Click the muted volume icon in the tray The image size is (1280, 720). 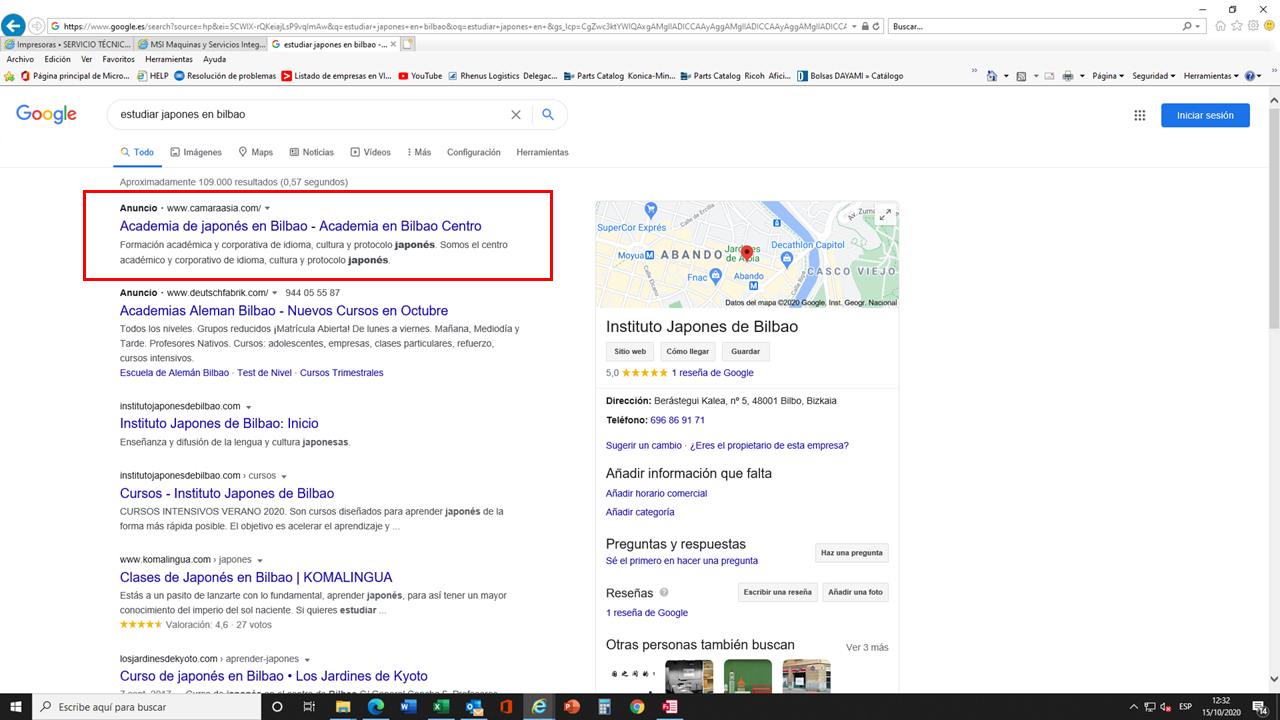click(1166, 707)
